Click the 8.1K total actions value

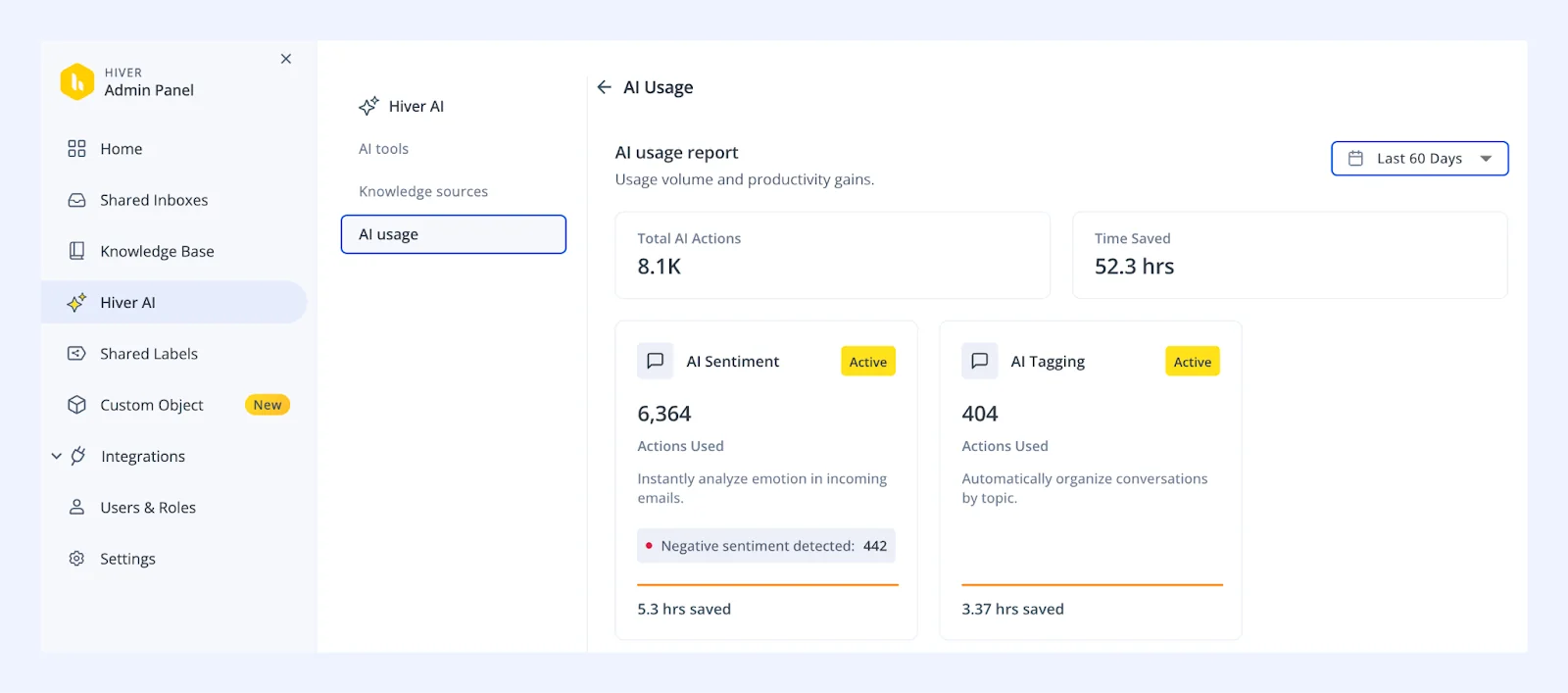[x=660, y=267]
